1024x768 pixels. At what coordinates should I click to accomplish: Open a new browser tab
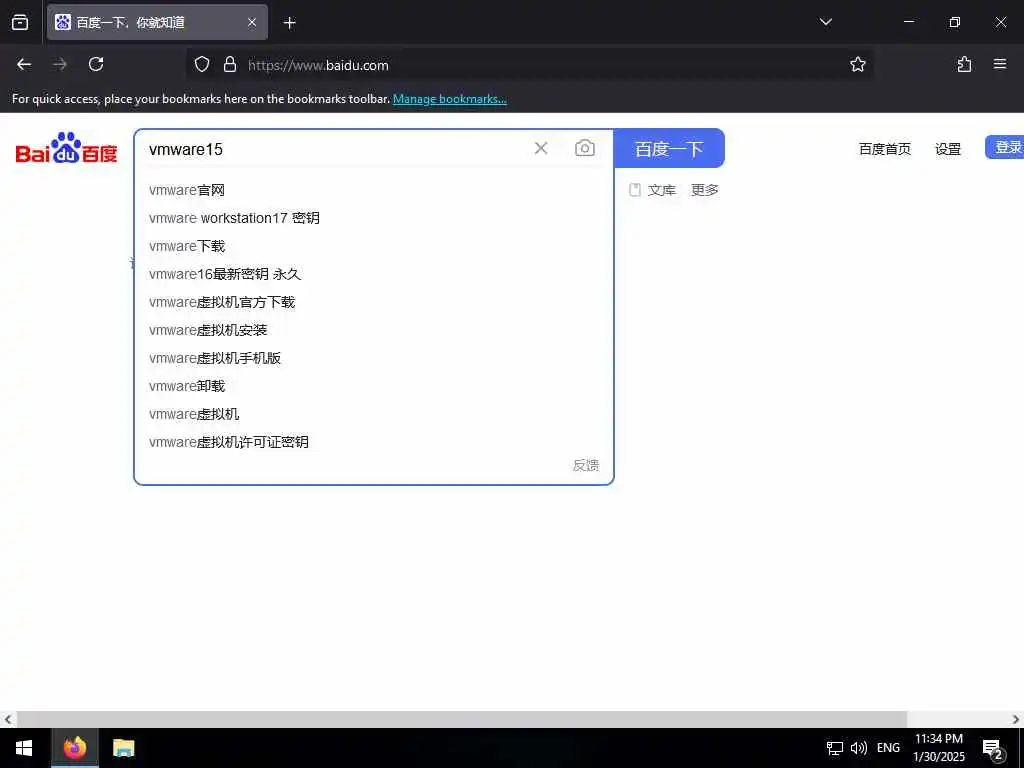[290, 23]
